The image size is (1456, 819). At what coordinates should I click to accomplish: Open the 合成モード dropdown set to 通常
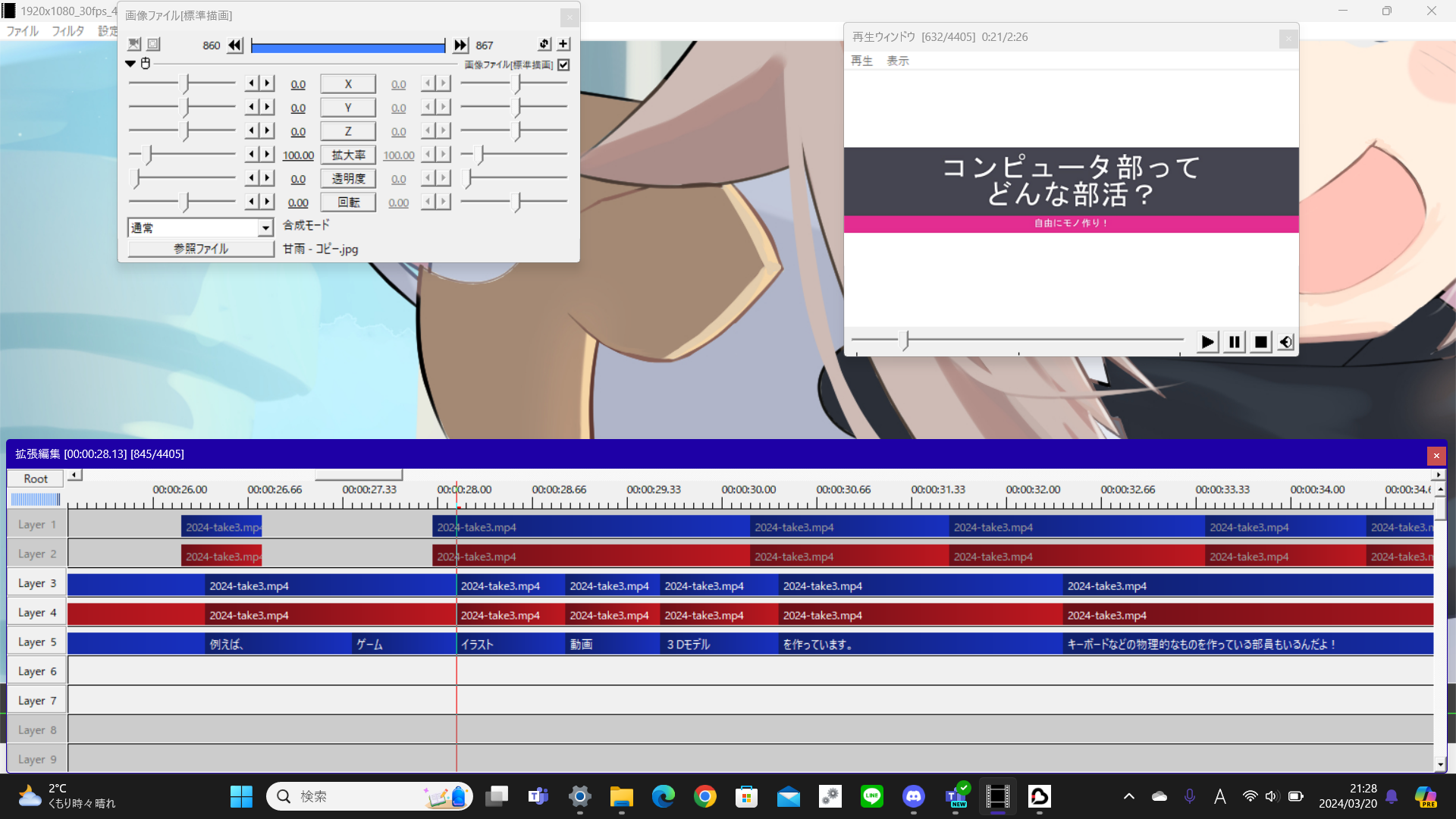200,227
